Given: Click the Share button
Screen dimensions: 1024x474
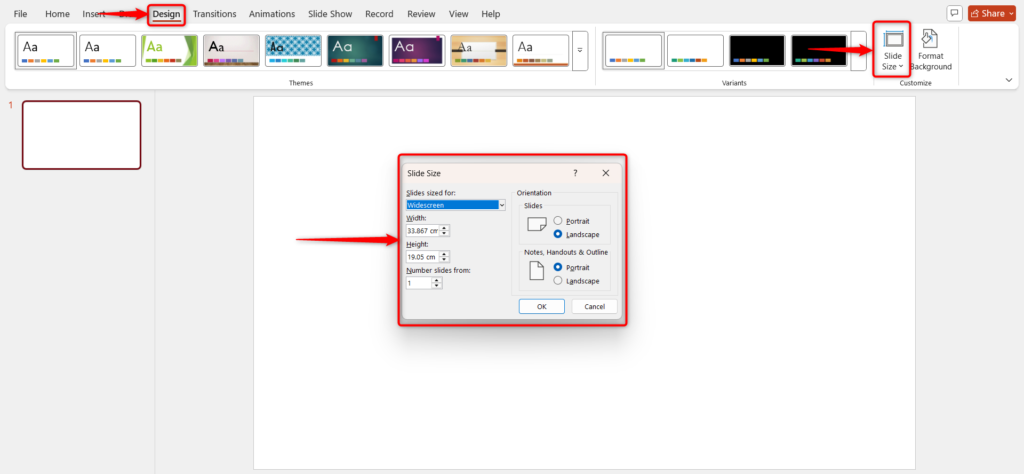Looking at the screenshot, I should [991, 13].
